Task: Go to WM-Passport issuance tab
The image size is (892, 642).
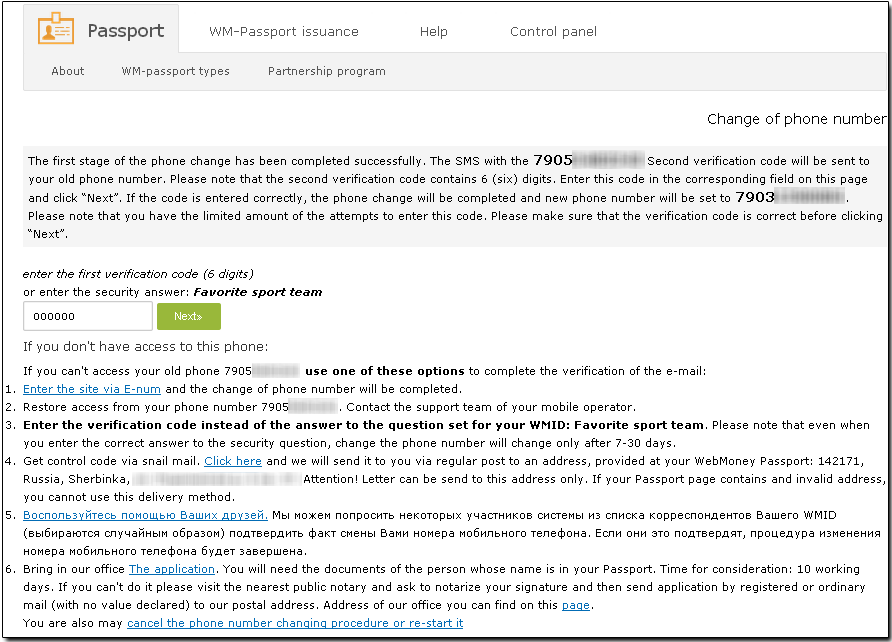Action: pos(284,32)
